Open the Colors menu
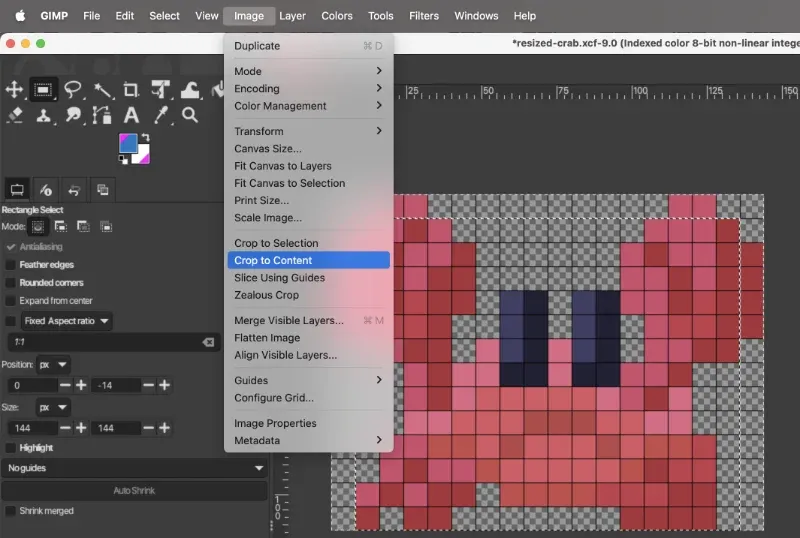Image resolution: width=800 pixels, height=538 pixels. pos(337,16)
